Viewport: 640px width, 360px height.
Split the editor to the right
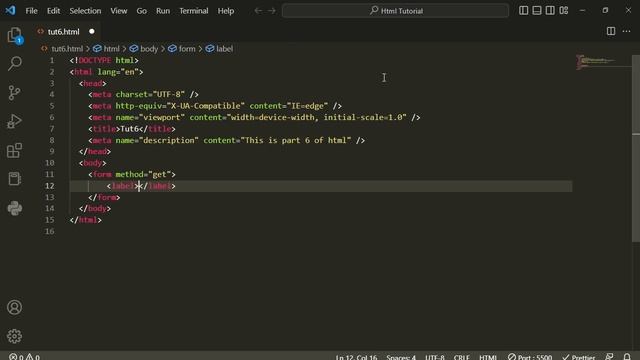click(x=611, y=31)
